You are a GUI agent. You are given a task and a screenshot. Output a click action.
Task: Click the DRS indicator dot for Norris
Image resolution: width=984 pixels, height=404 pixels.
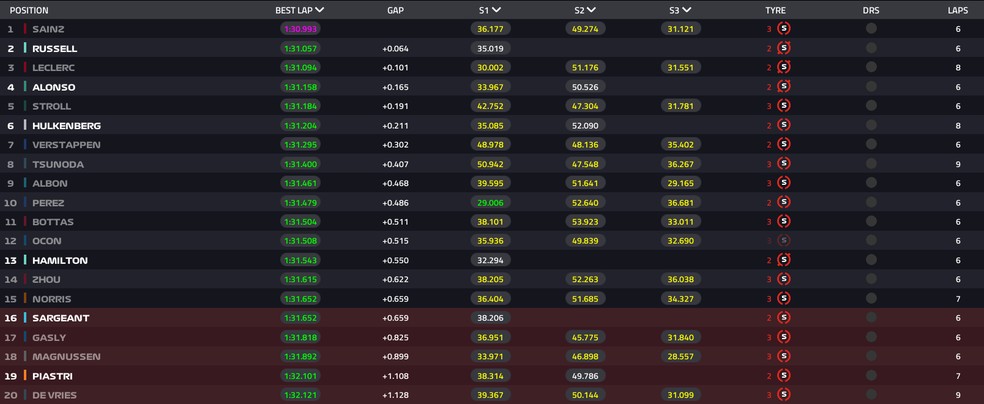[x=871, y=299]
